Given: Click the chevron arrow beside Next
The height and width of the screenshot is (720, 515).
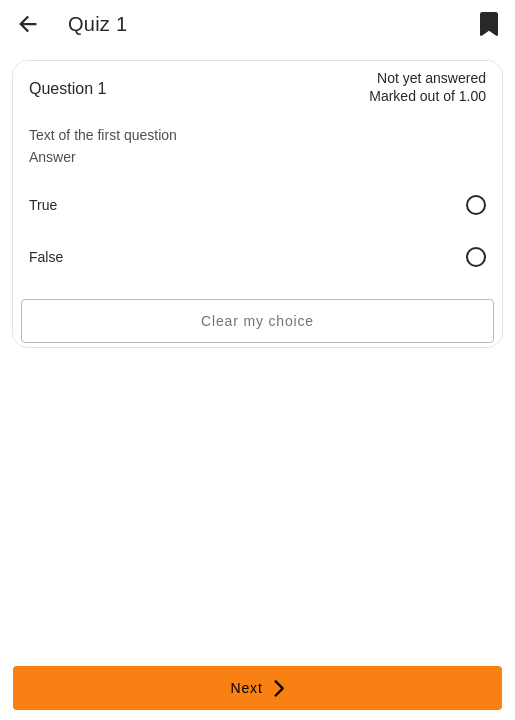Looking at the screenshot, I should (x=279, y=688).
